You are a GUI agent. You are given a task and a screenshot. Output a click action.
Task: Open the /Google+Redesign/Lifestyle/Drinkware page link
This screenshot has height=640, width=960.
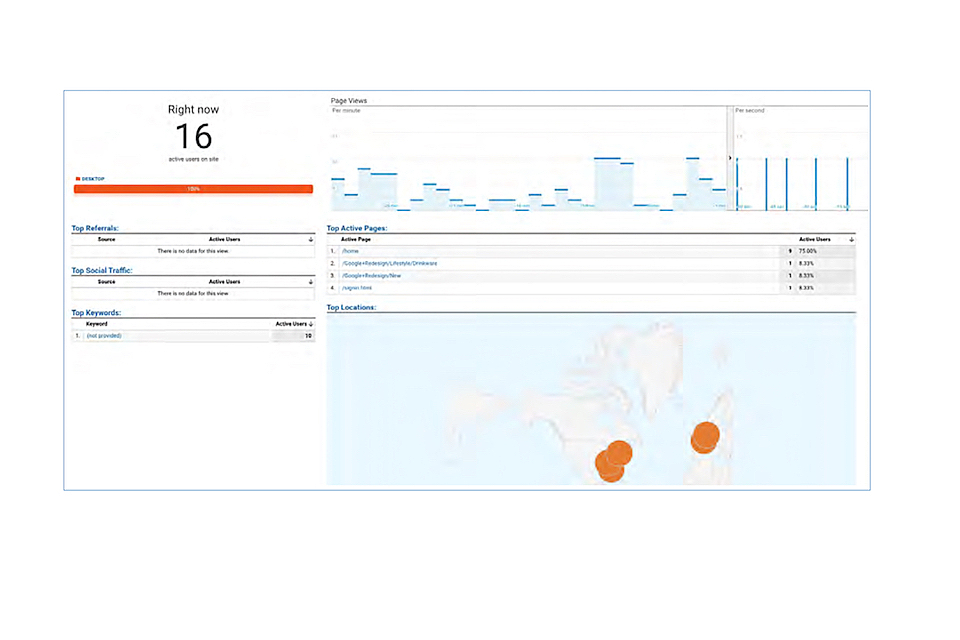(389, 263)
